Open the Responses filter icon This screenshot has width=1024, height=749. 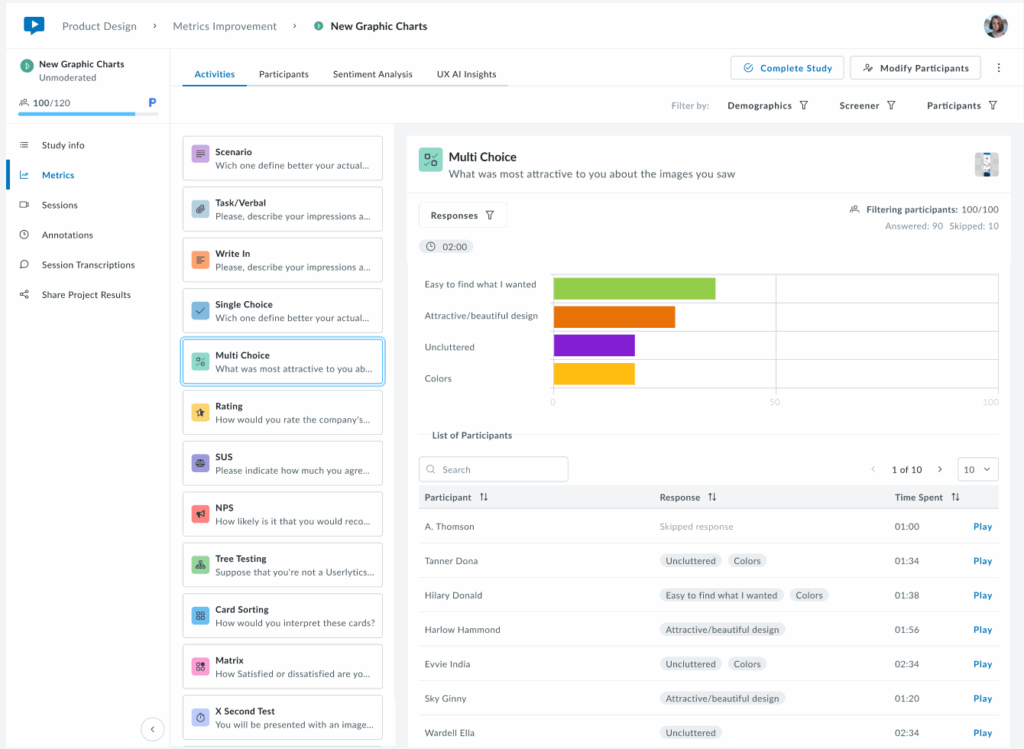(x=490, y=214)
